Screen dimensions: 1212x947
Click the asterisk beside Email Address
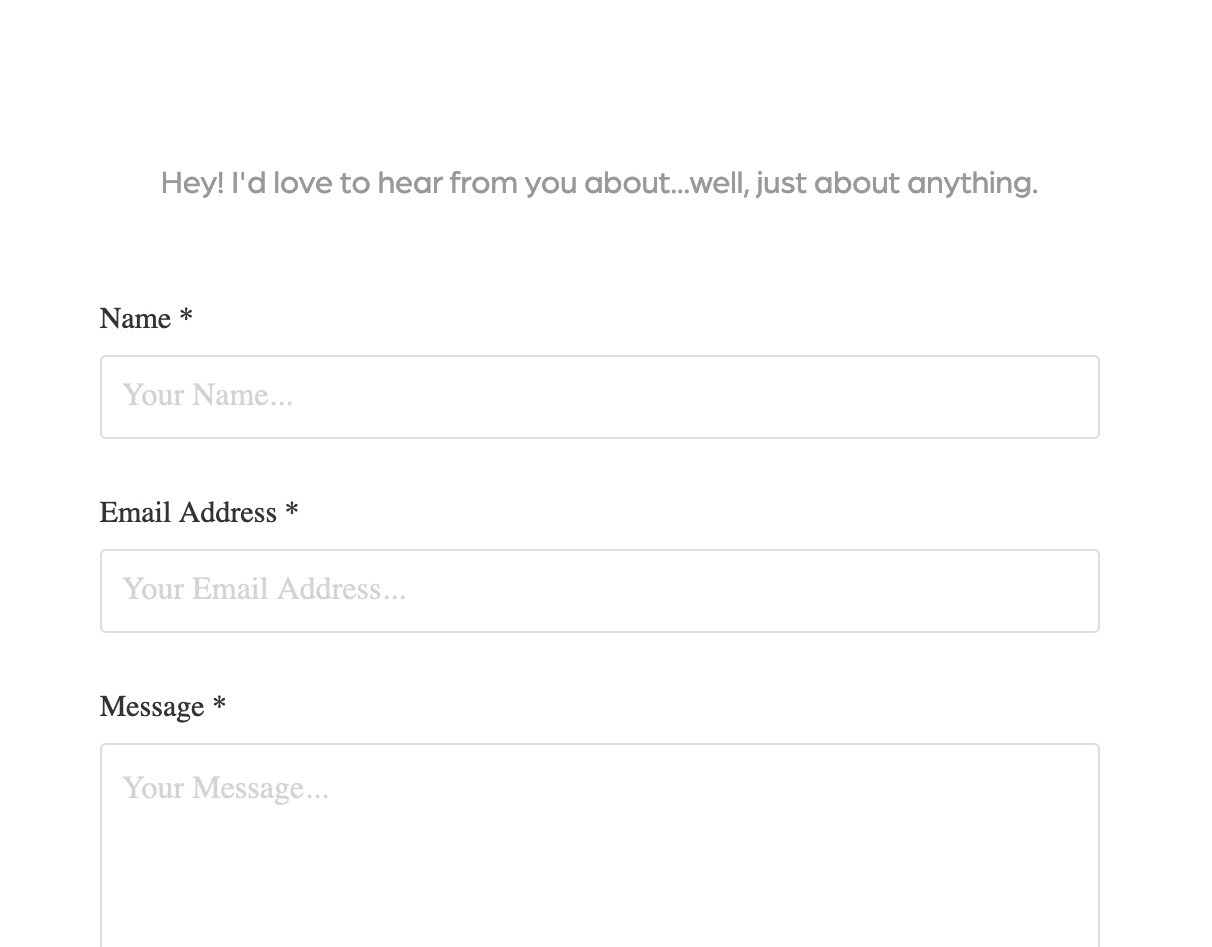[291, 512]
